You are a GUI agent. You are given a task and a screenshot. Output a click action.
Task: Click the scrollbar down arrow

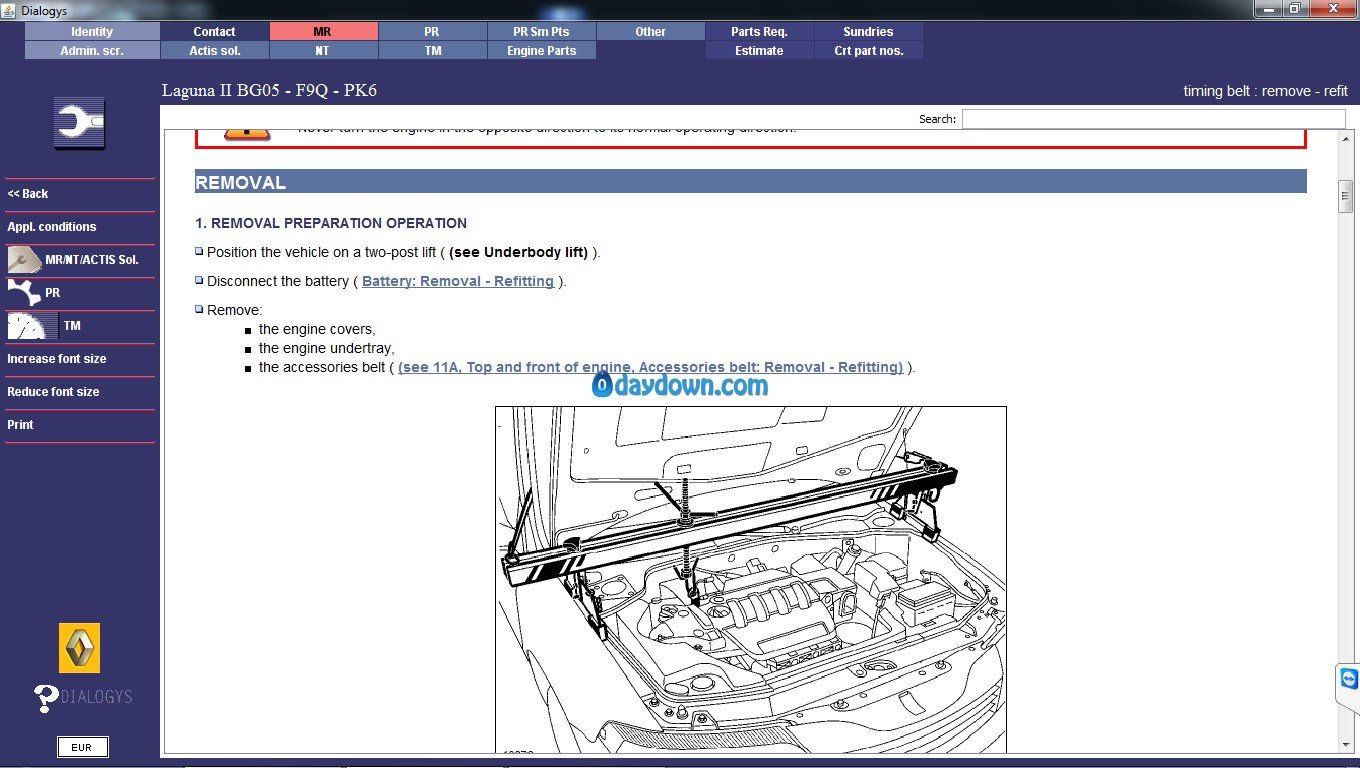tap(1346, 744)
